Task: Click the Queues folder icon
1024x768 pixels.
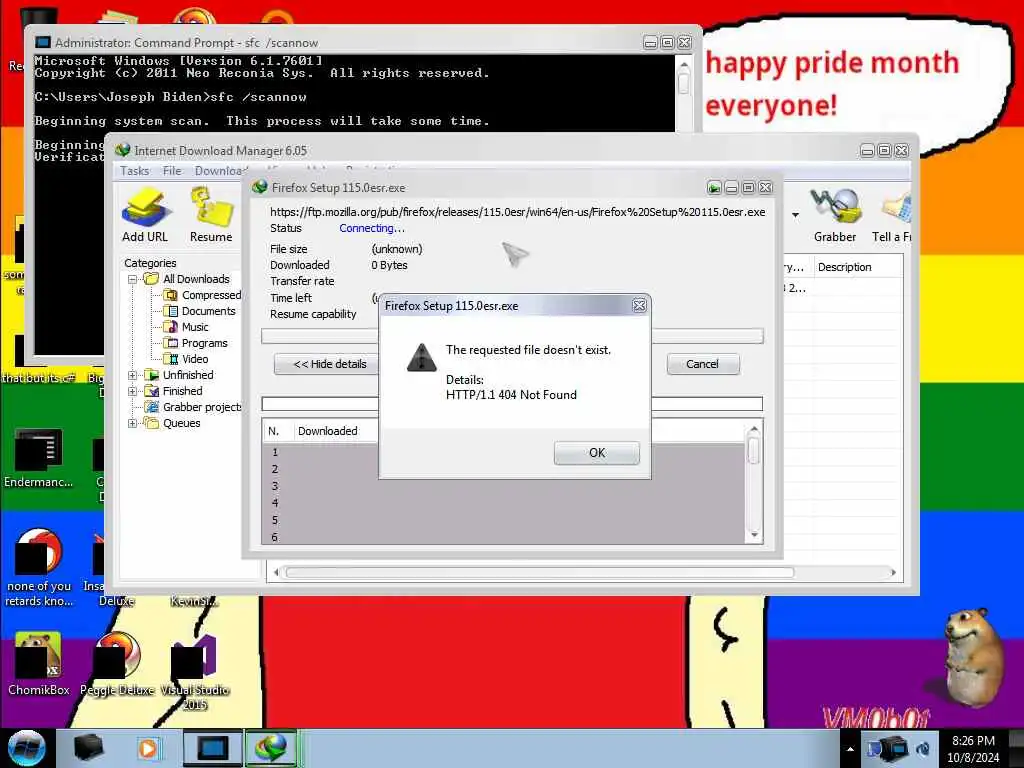Action: click(x=152, y=423)
